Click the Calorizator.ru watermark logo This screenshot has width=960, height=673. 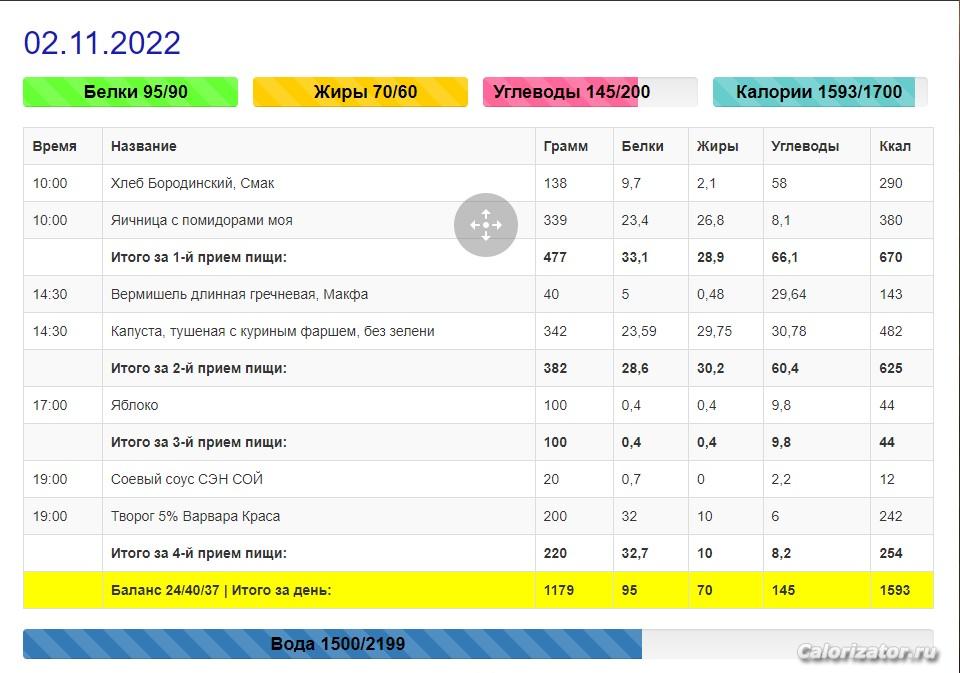(867, 653)
